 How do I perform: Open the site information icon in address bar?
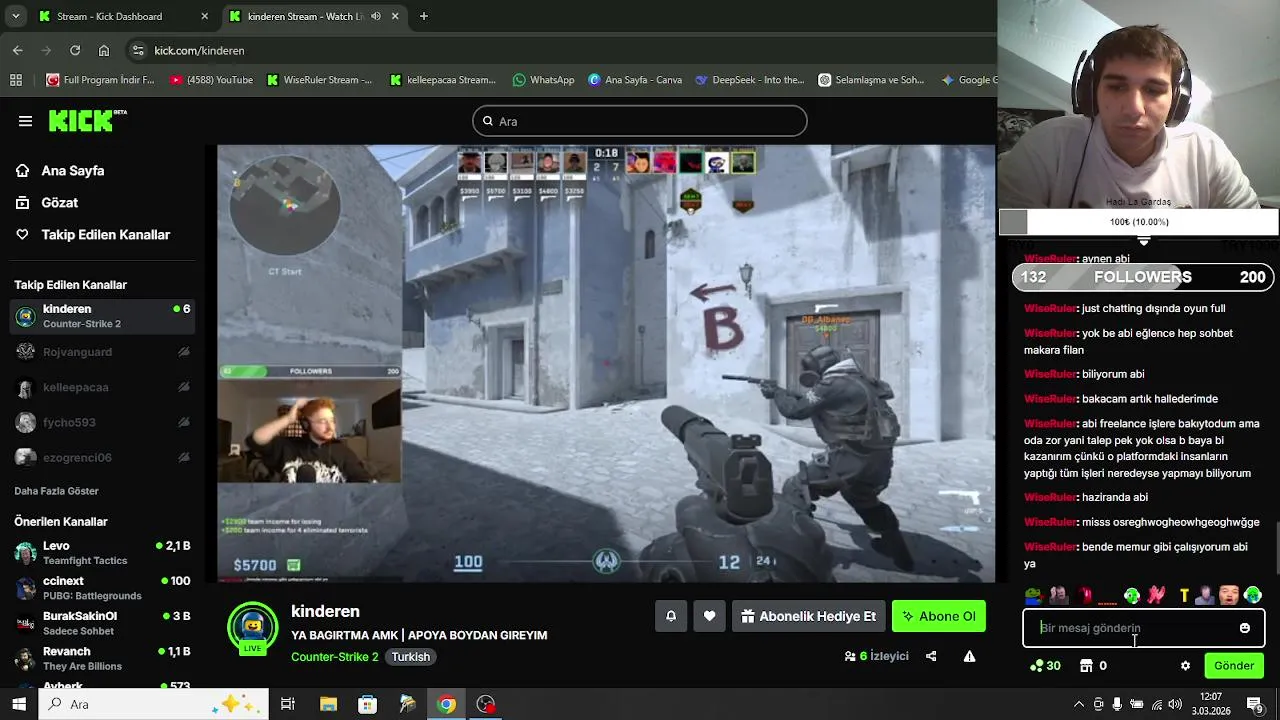tap(138, 50)
